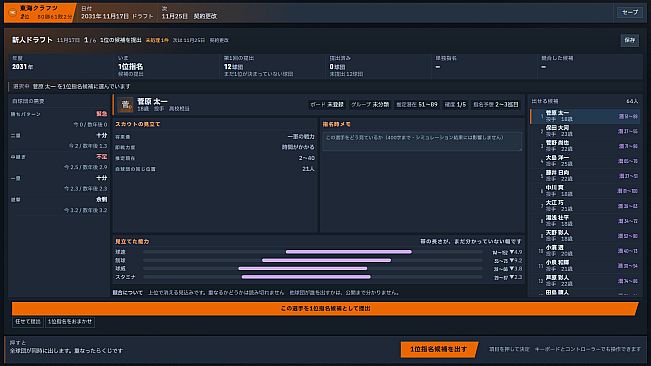651x366 pixels.
Task: Select 中川 爽 in the candidate list
Action: click(x=585, y=191)
